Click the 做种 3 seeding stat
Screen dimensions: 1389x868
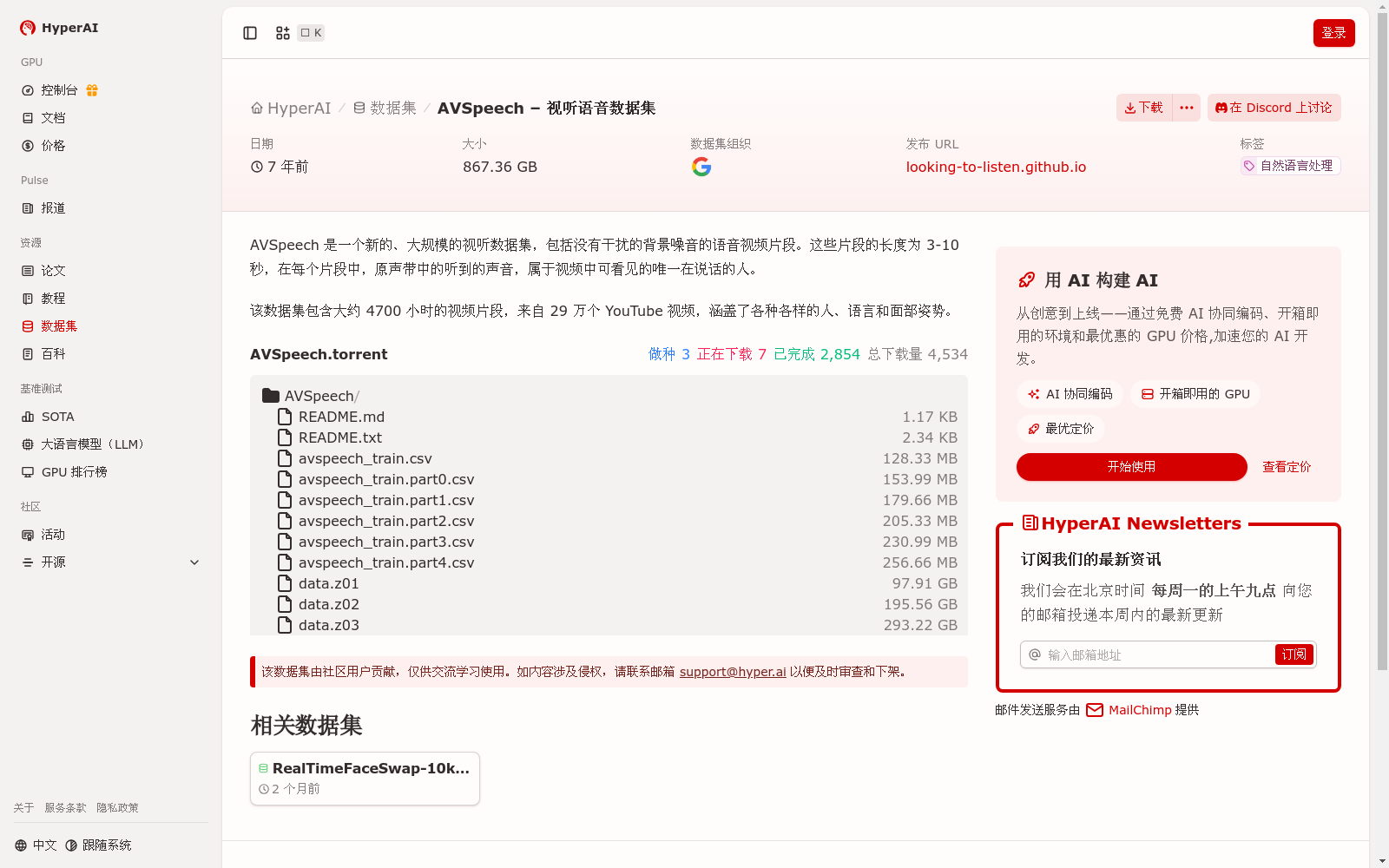pyautogui.click(x=668, y=354)
